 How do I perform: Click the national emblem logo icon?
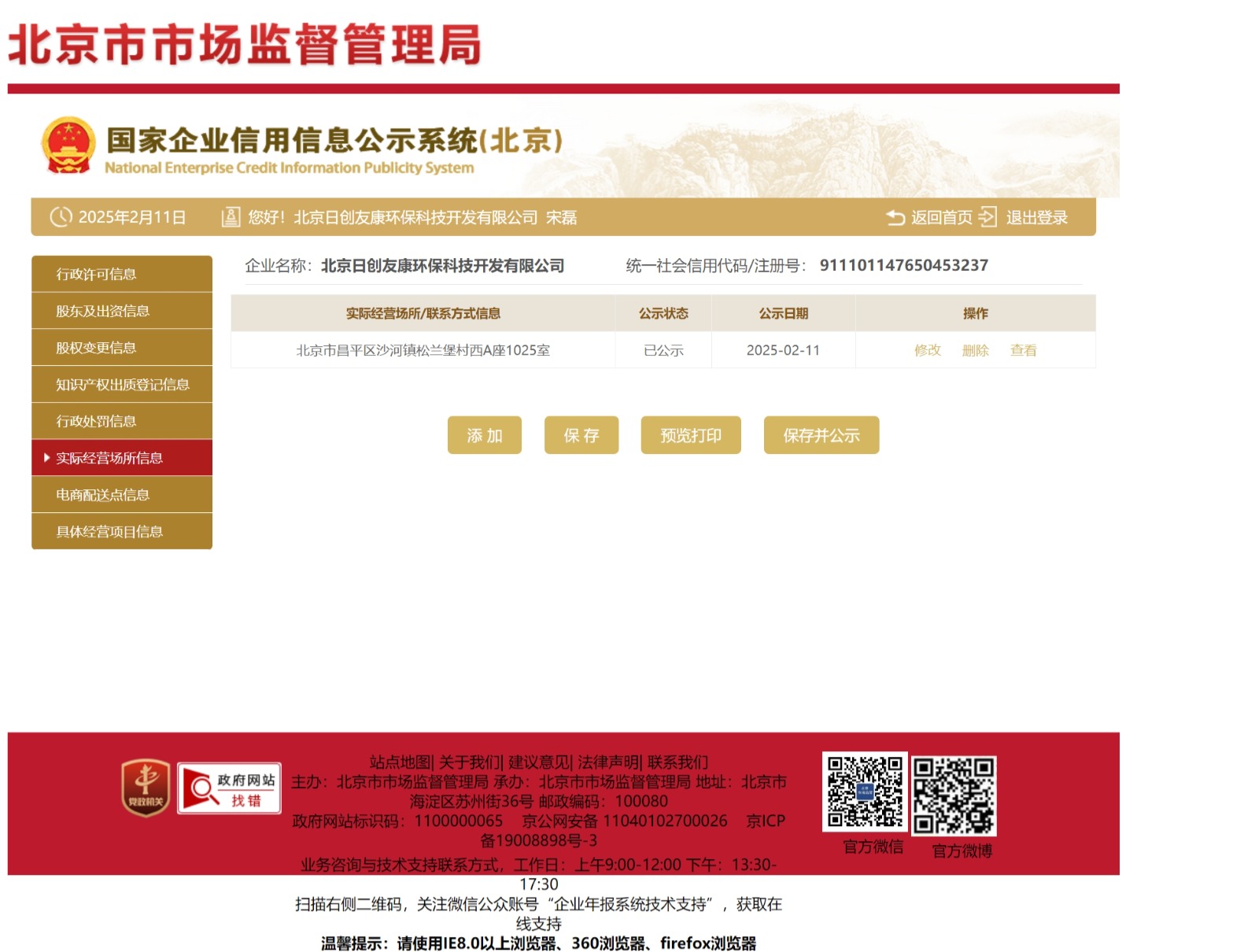point(68,146)
